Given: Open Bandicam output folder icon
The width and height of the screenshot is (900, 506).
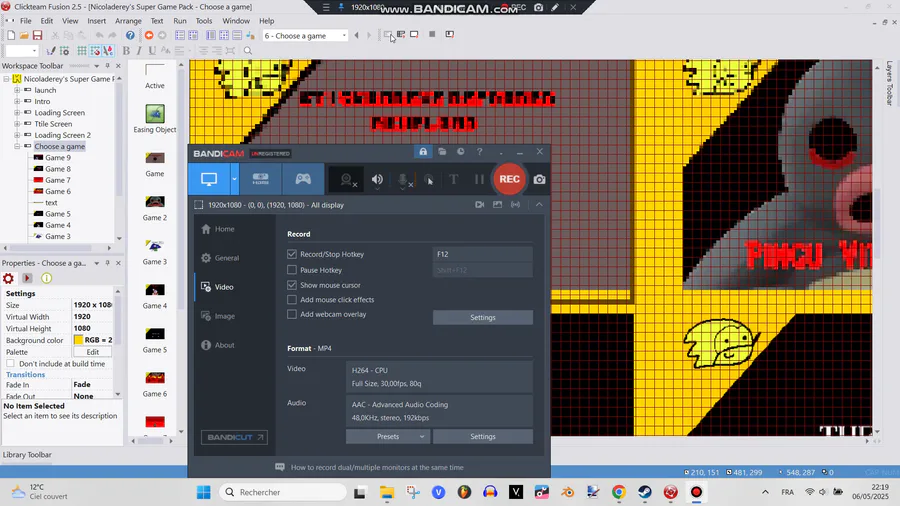Looking at the screenshot, I should (x=442, y=151).
